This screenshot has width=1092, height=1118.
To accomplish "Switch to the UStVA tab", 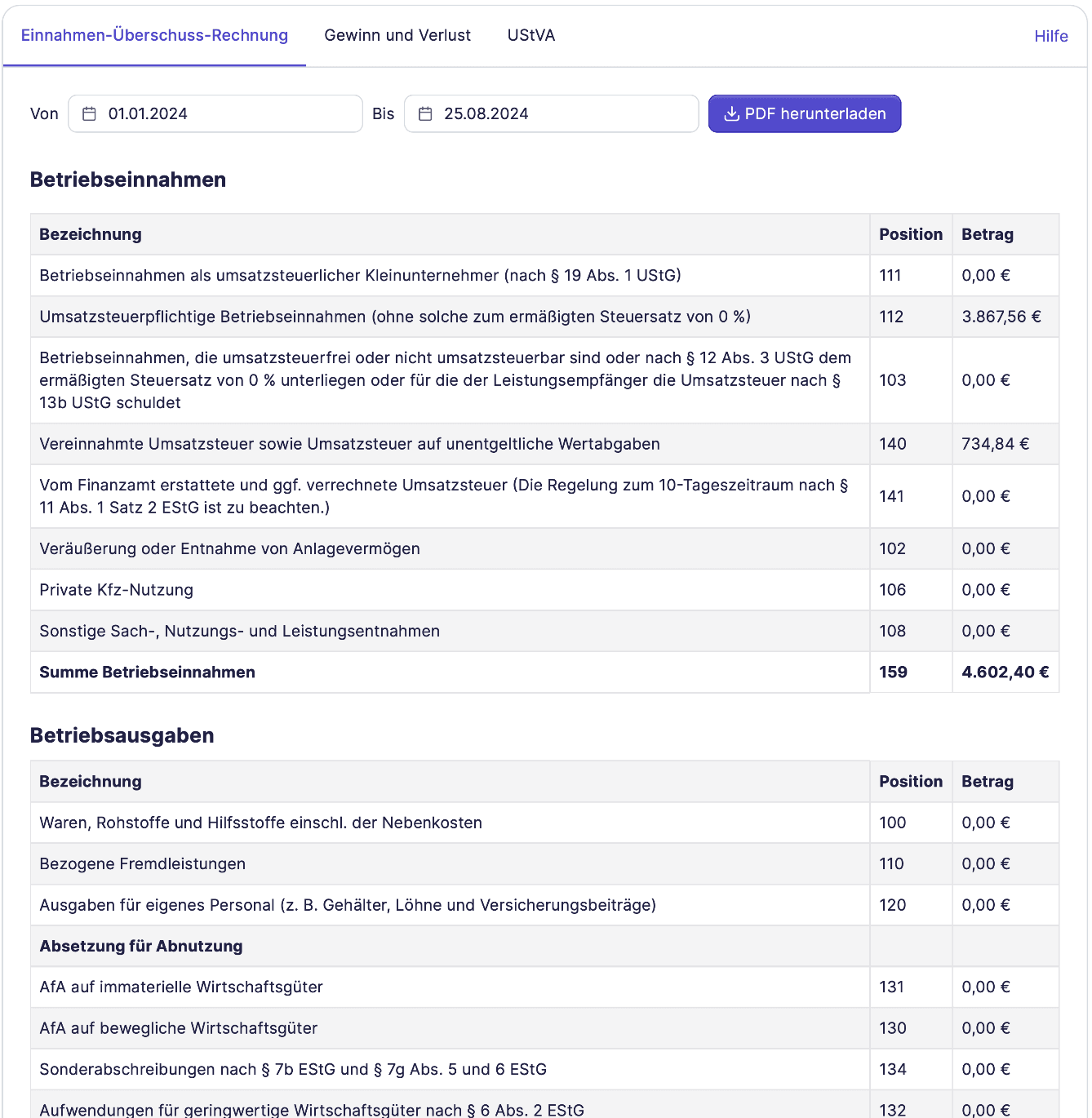I will coord(531,35).
